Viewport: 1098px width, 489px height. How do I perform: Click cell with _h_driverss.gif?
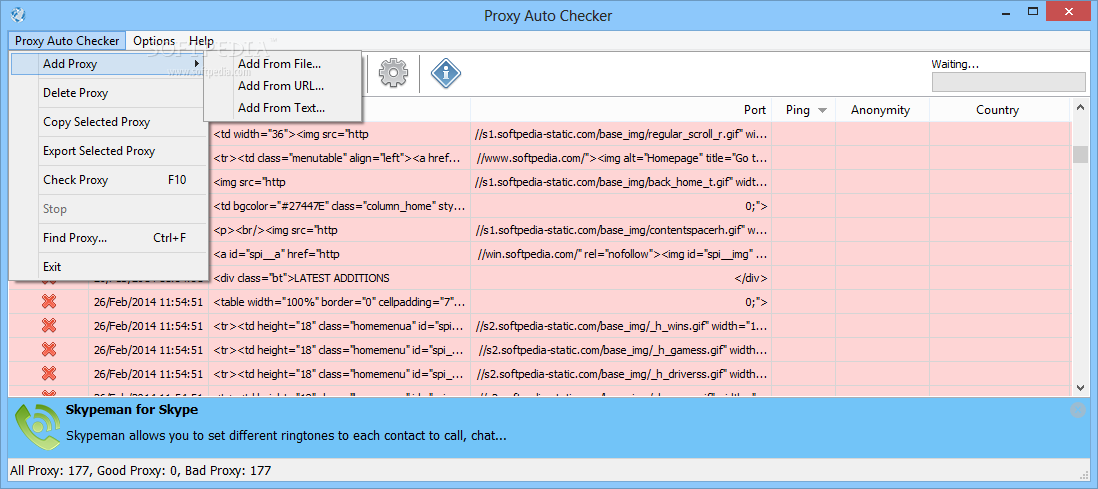[621, 373]
